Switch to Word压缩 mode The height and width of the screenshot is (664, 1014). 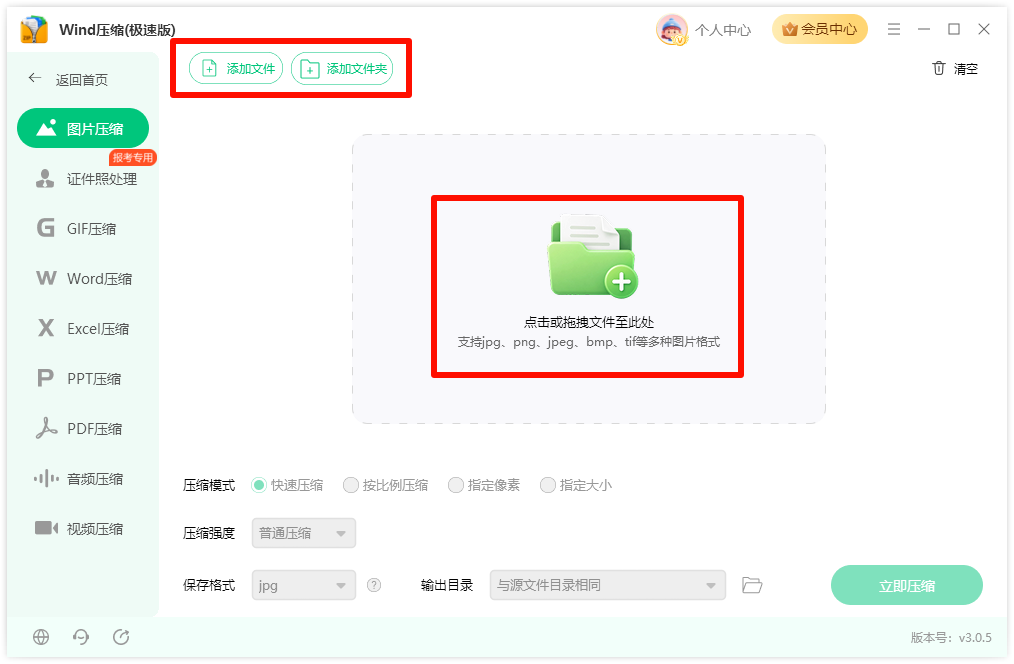84,279
